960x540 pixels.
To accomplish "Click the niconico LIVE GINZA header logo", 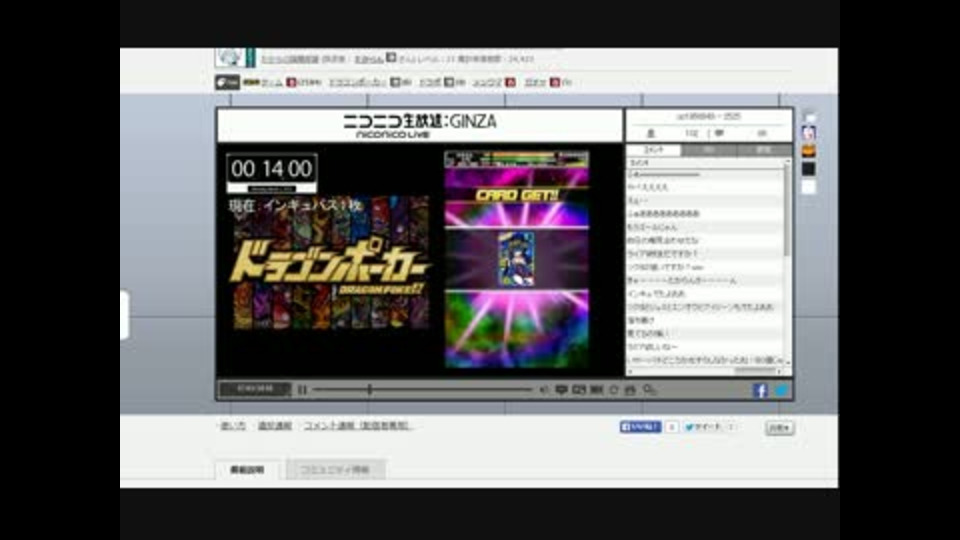I will tap(420, 126).
